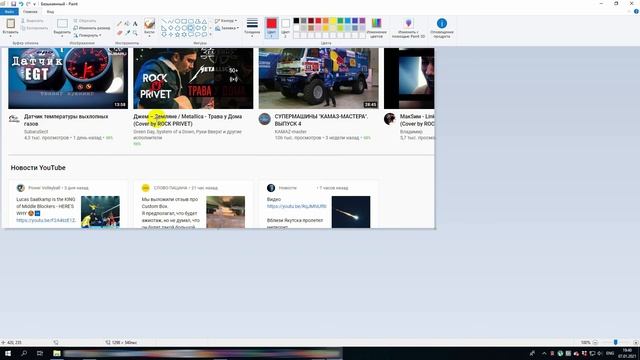Viewport: 640px width, 360px height.
Task: Click the Select (Выделить) rectangle icon
Action: (62, 24)
